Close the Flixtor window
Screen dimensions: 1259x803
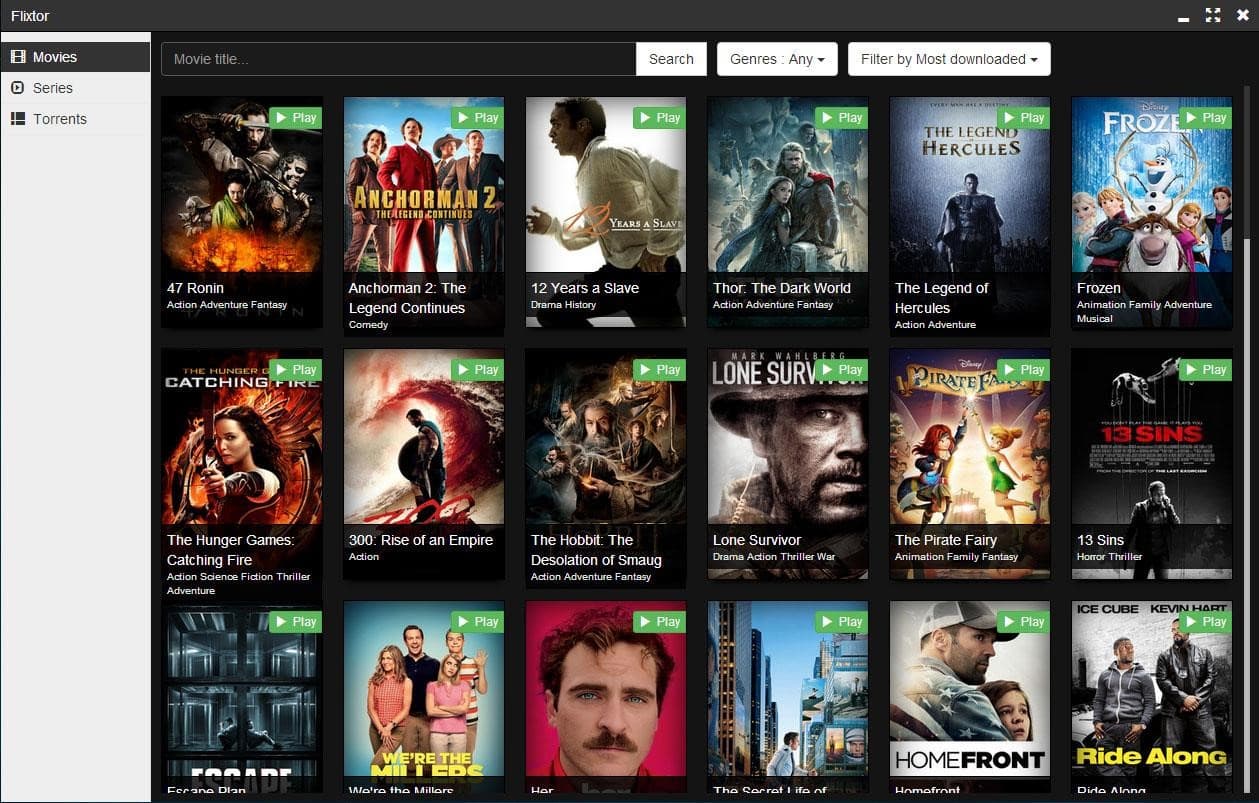click(1243, 15)
